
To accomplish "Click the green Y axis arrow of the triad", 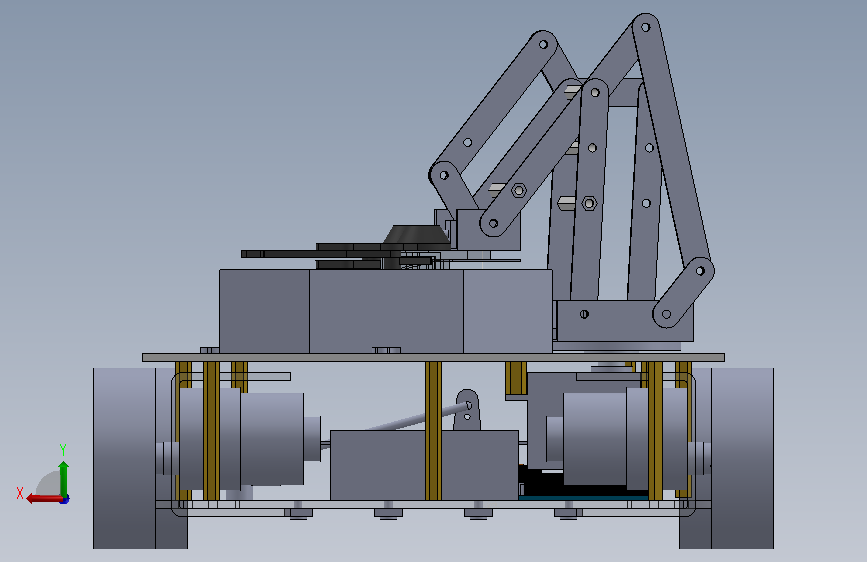I will click(64, 478).
